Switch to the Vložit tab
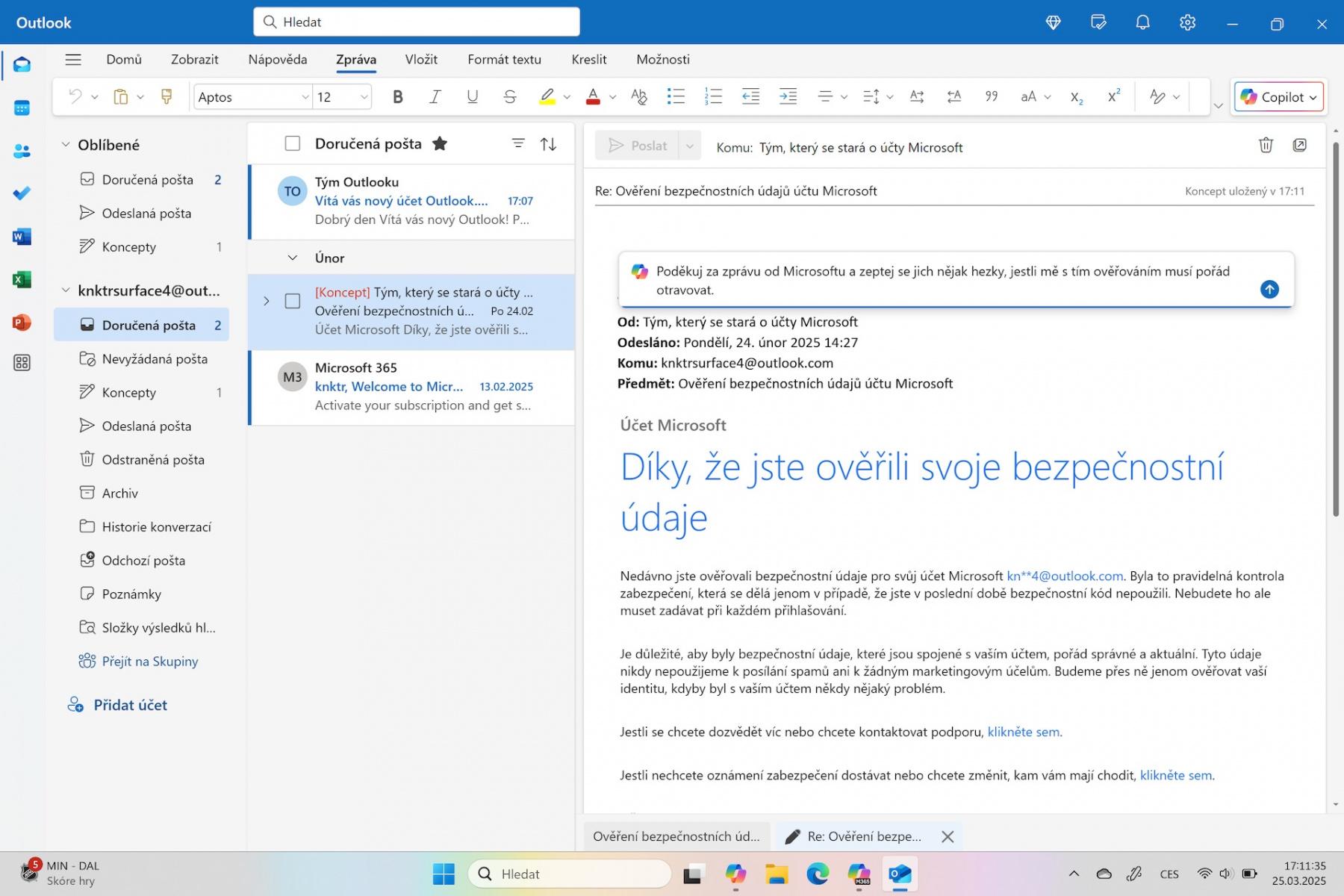The image size is (1344, 896). coord(421,60)
